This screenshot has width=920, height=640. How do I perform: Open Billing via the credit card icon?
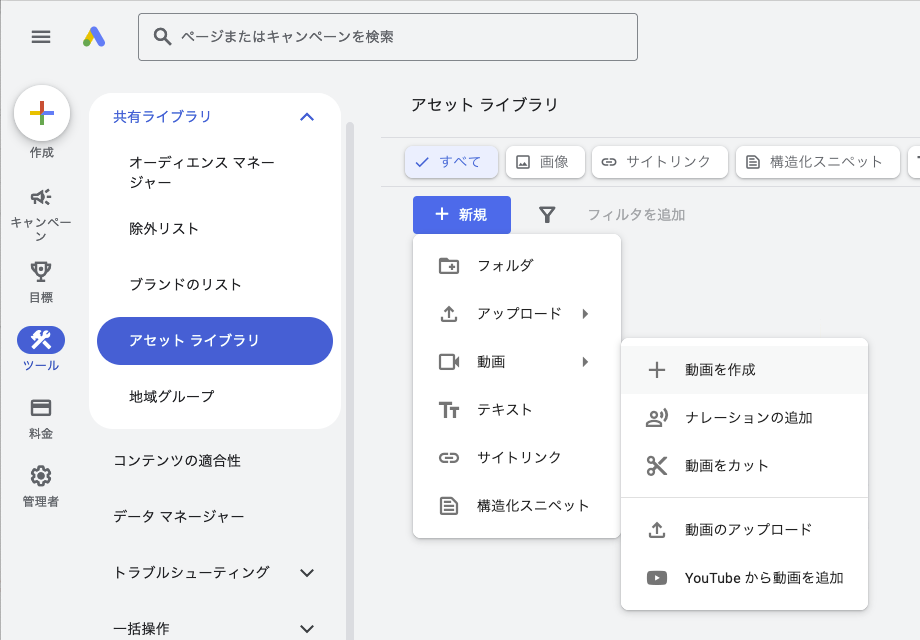click(41, 408)
